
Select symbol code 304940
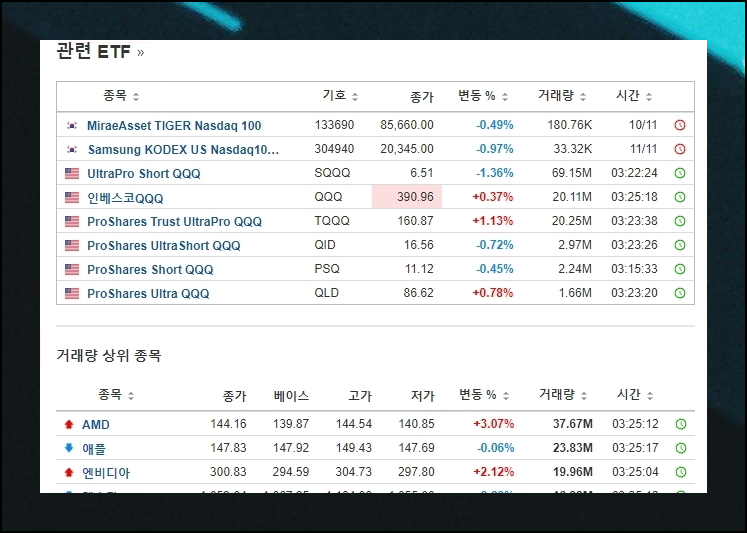334,149
